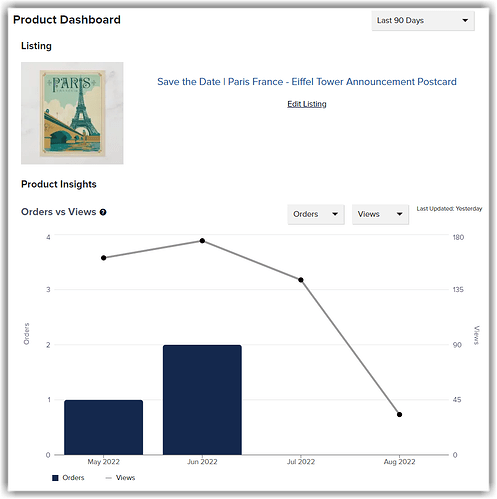This screenshot has width=497, height=499.
Task: Click the Aug 2022 axis label
Action: point(399,462)
